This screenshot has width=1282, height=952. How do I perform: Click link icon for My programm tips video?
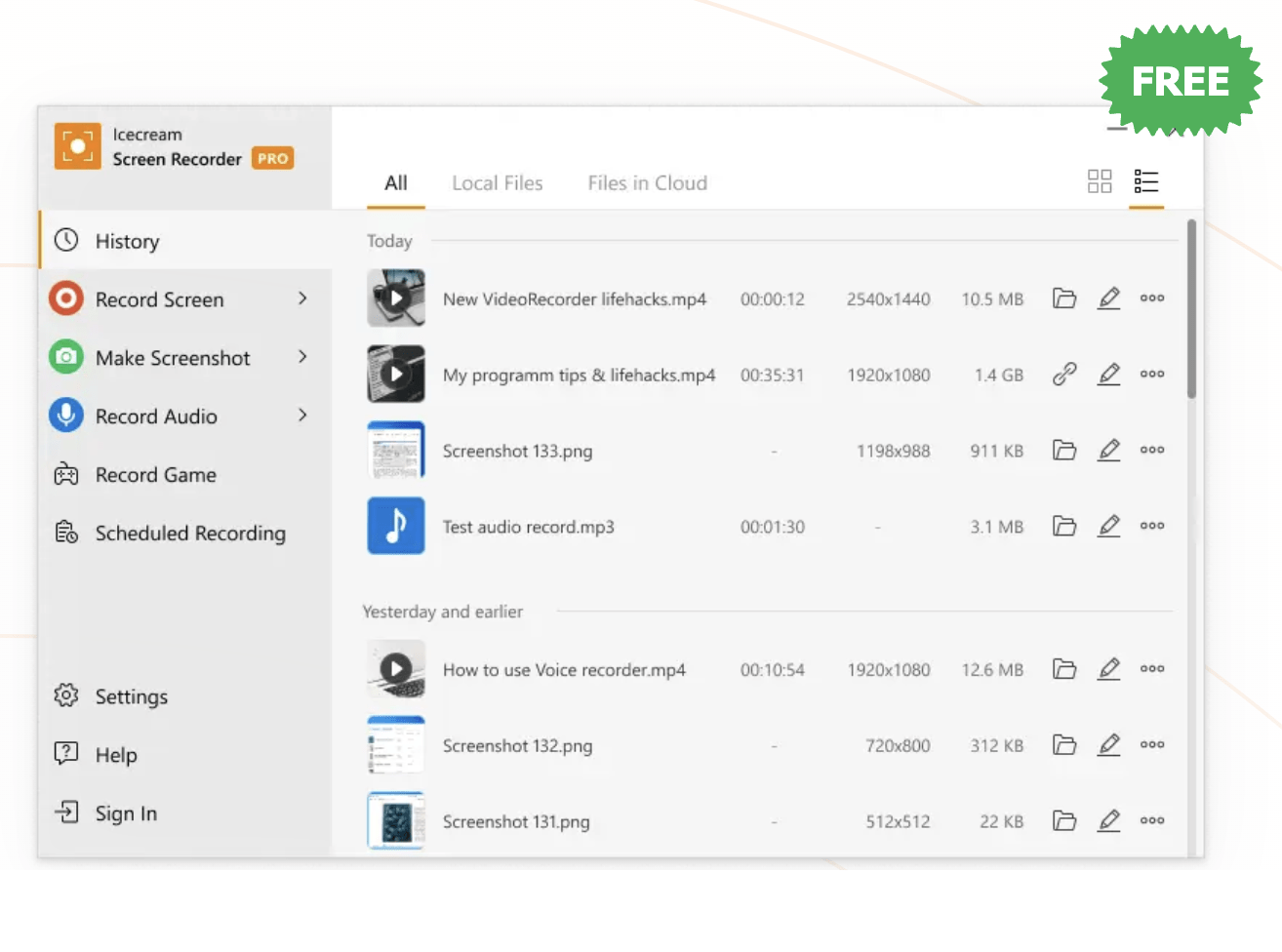1064,375
